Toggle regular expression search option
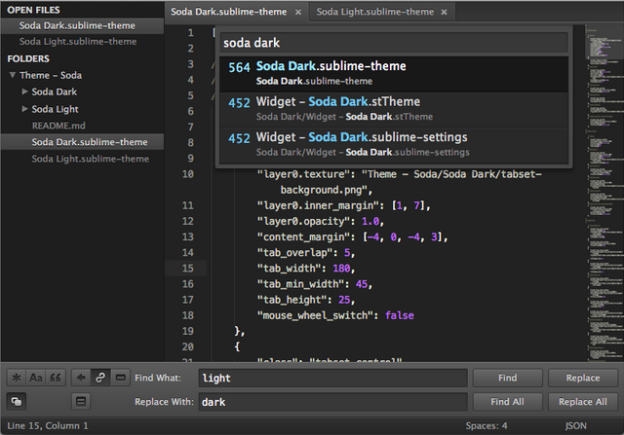 click(x=16, y=377)
